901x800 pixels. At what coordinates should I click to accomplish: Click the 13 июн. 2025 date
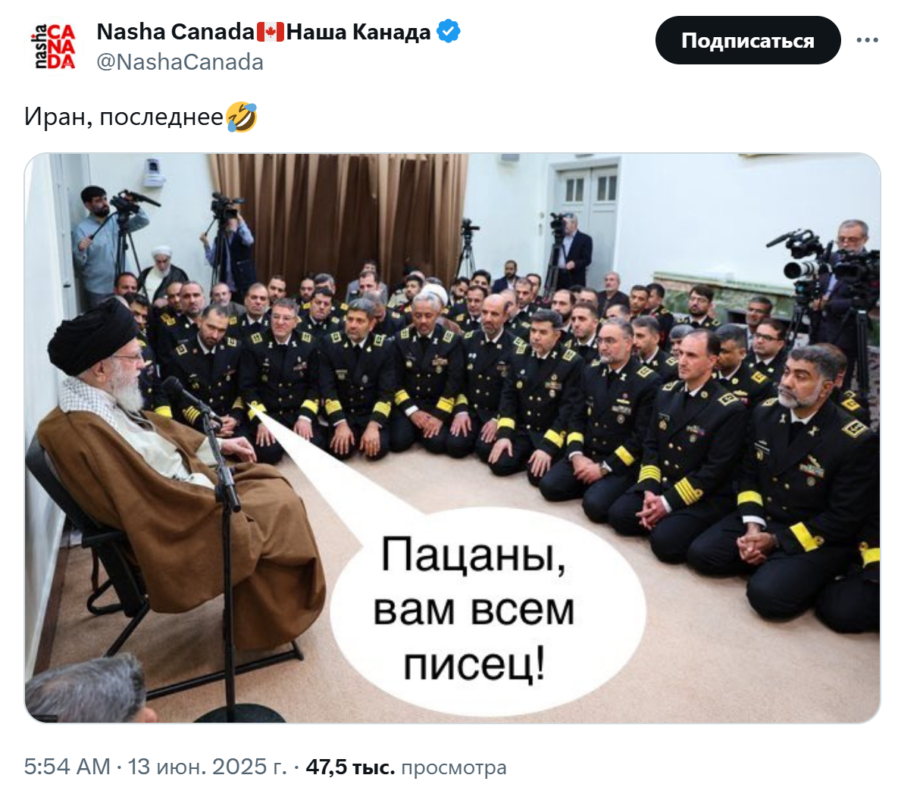(x=207, y=767)
